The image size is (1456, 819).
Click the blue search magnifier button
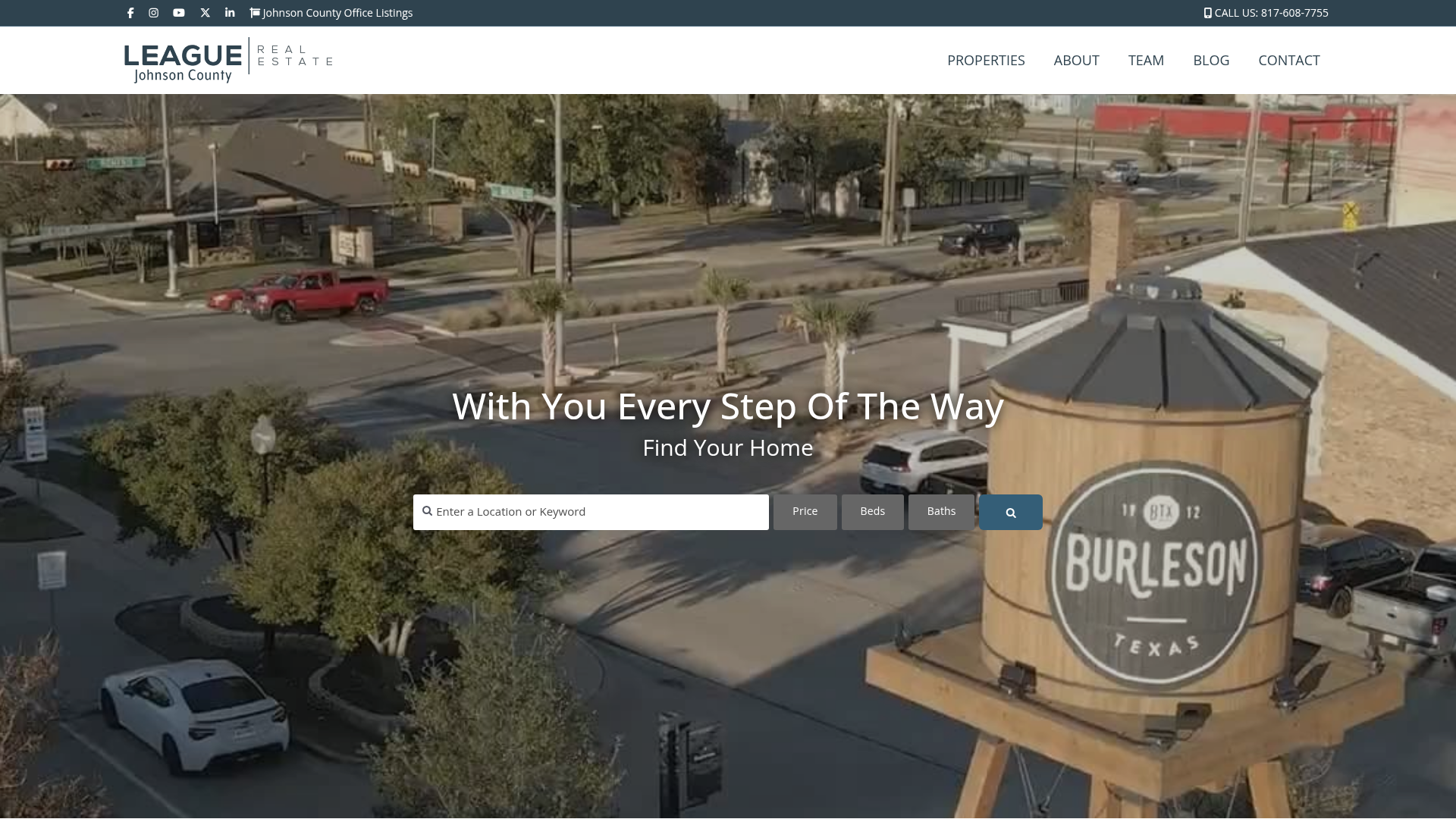point(1010,512)
